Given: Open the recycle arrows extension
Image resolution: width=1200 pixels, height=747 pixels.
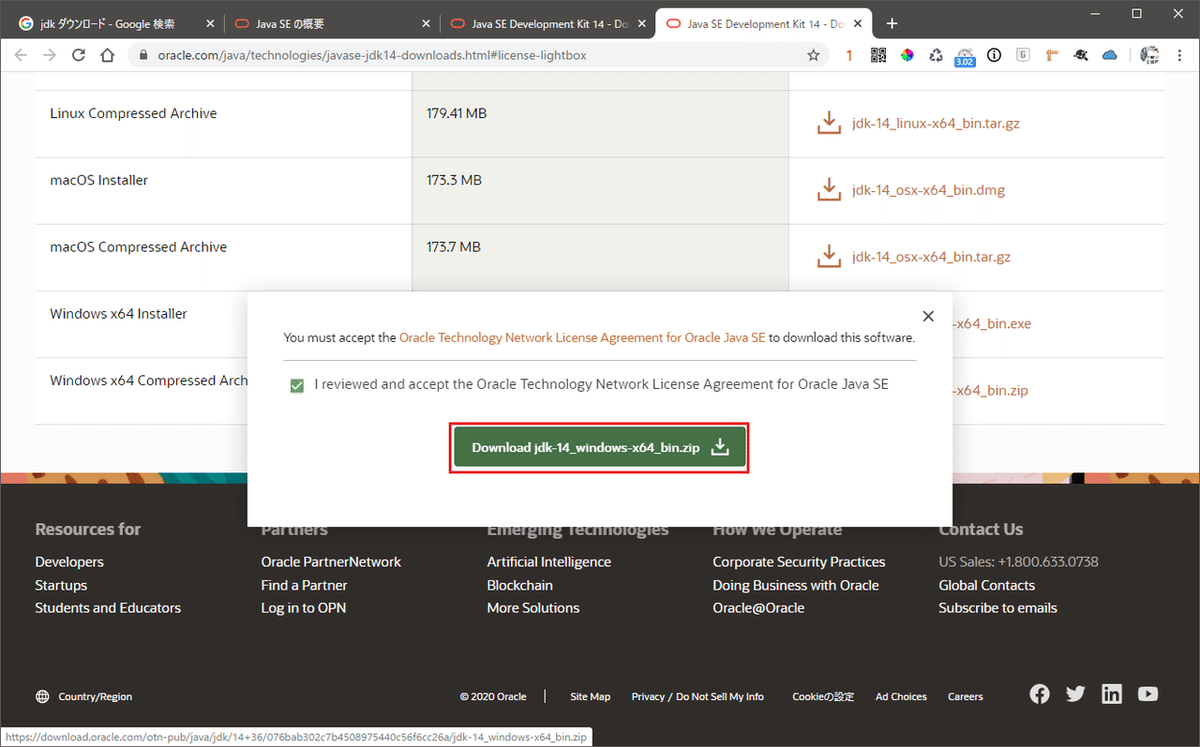Looking at the screenshot, I should point(936,56).
